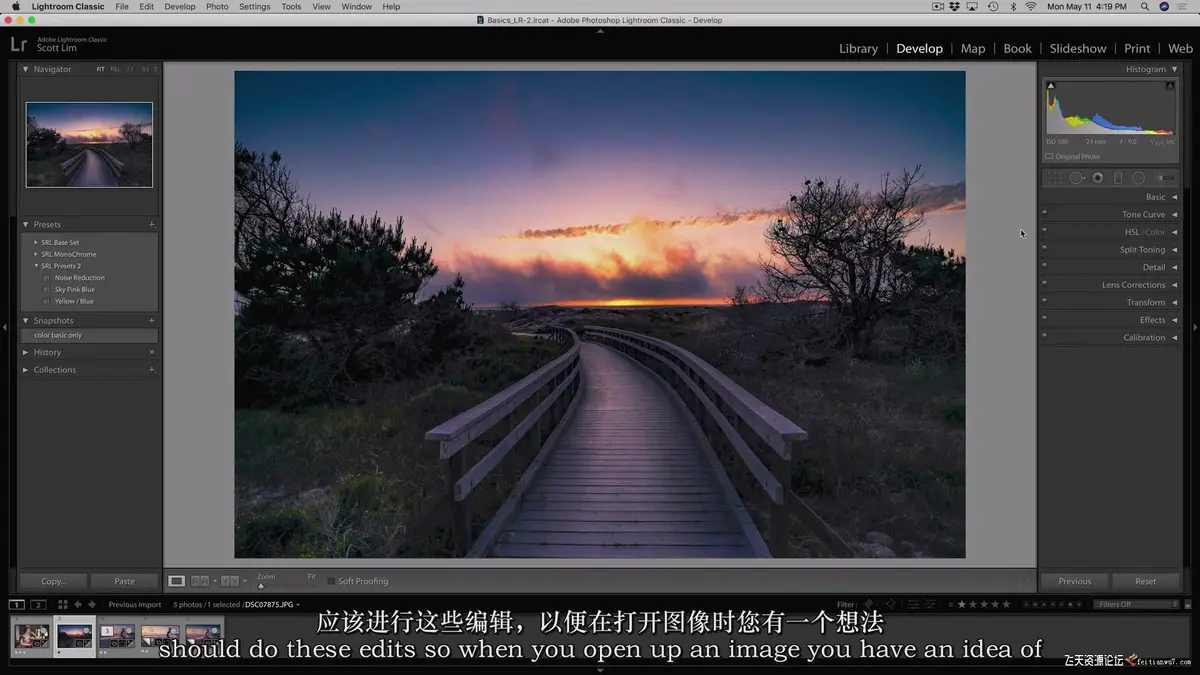Screen dimensions: 1200x675
Task: Click the Copy... button
Action: pos(53,581)
